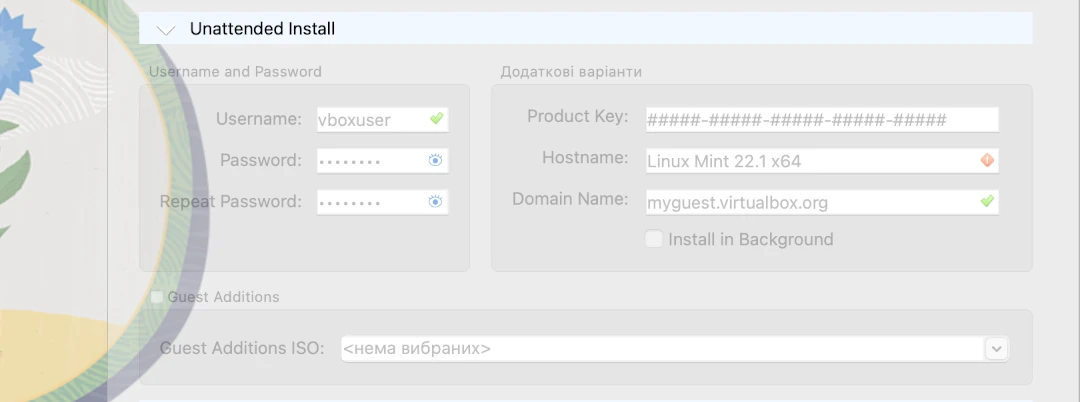The height and width of the screenshot is (402, 1080).
Task: Click into the Password field
Action: pyautogui.click(x=382, y=161)
